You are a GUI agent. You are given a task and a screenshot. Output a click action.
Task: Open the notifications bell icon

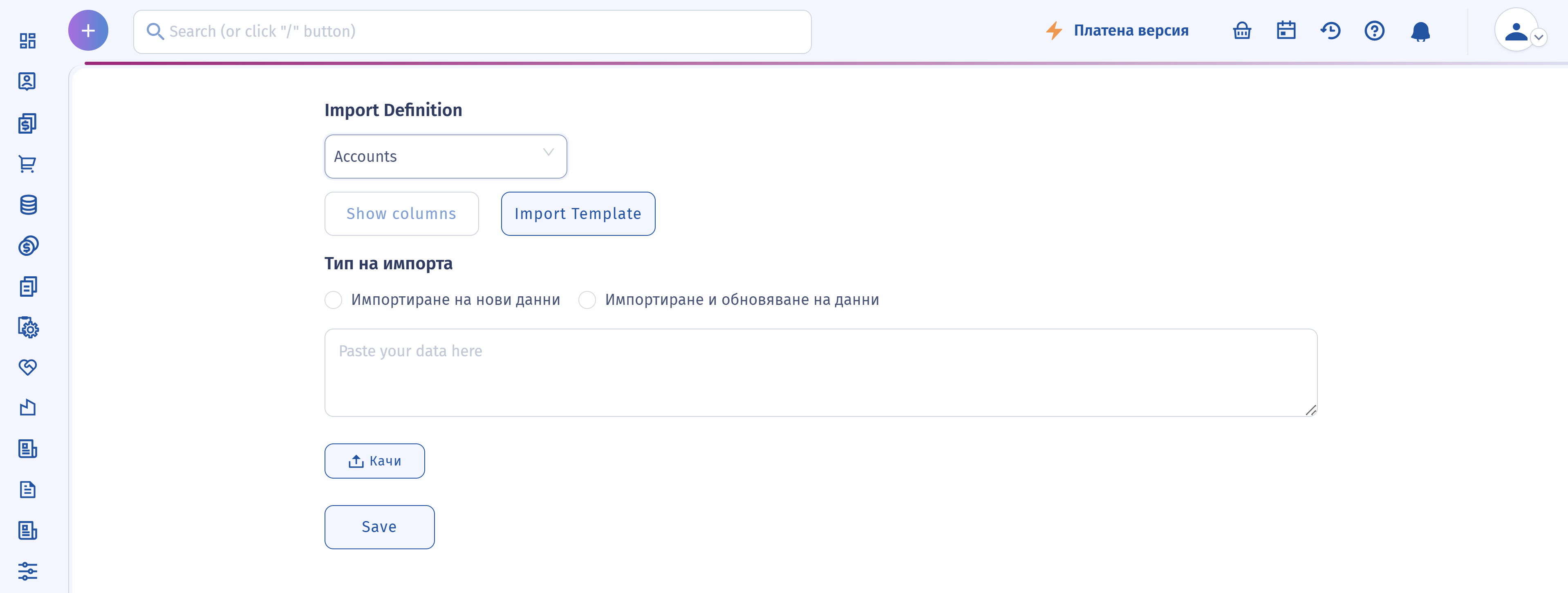[1421, 31]
